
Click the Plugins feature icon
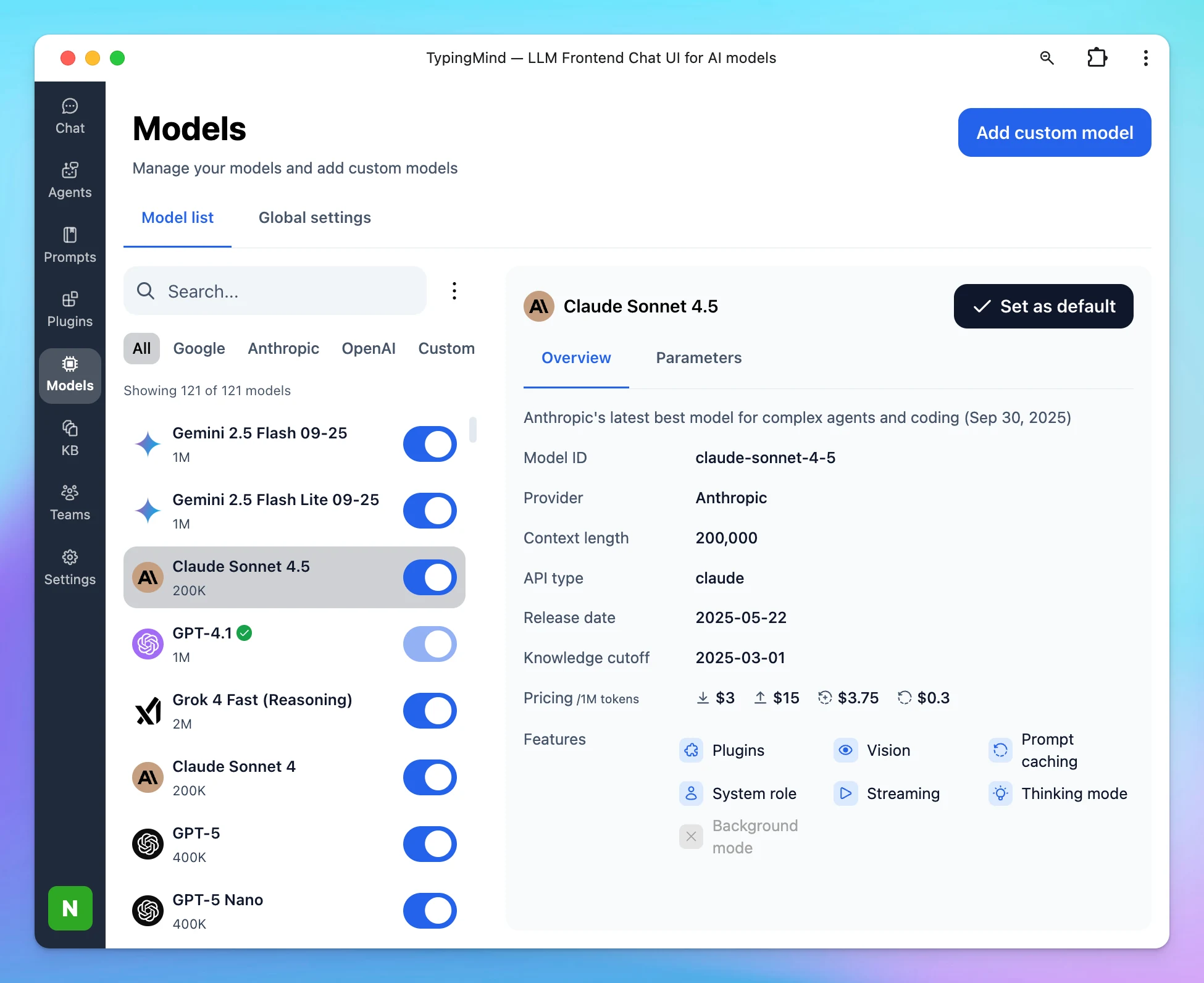(x=692, y=750)
